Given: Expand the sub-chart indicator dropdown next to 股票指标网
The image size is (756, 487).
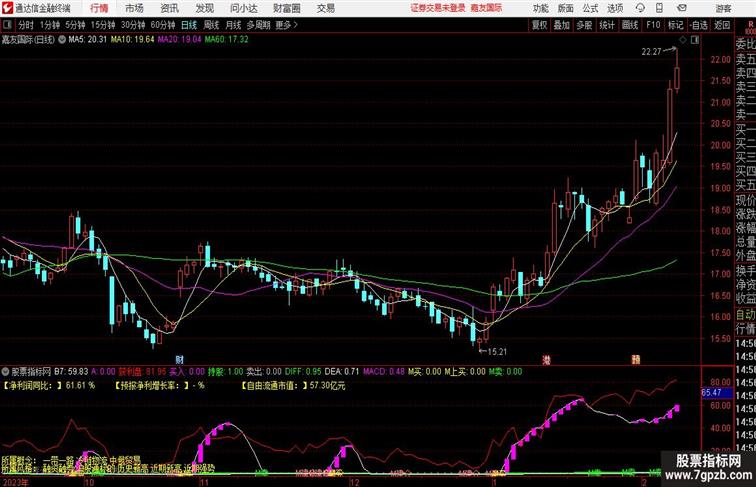Looking at the screenshot, I should point(5,372).
